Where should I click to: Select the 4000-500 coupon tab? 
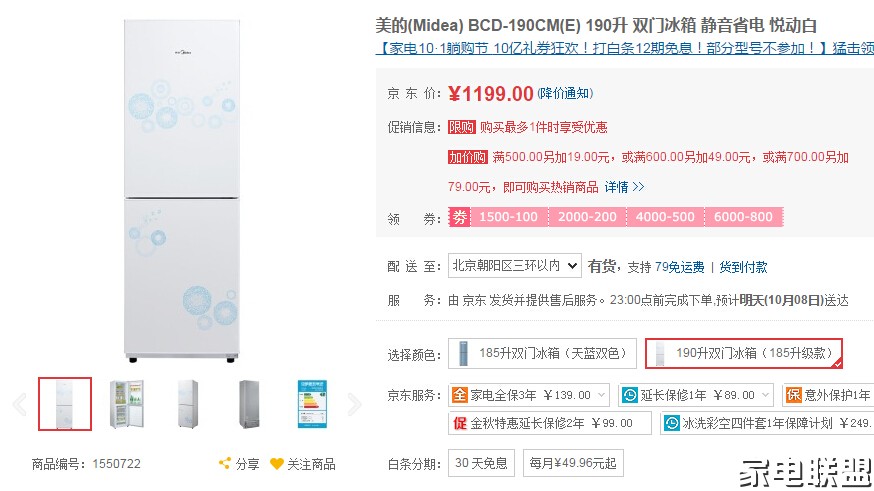665,217
